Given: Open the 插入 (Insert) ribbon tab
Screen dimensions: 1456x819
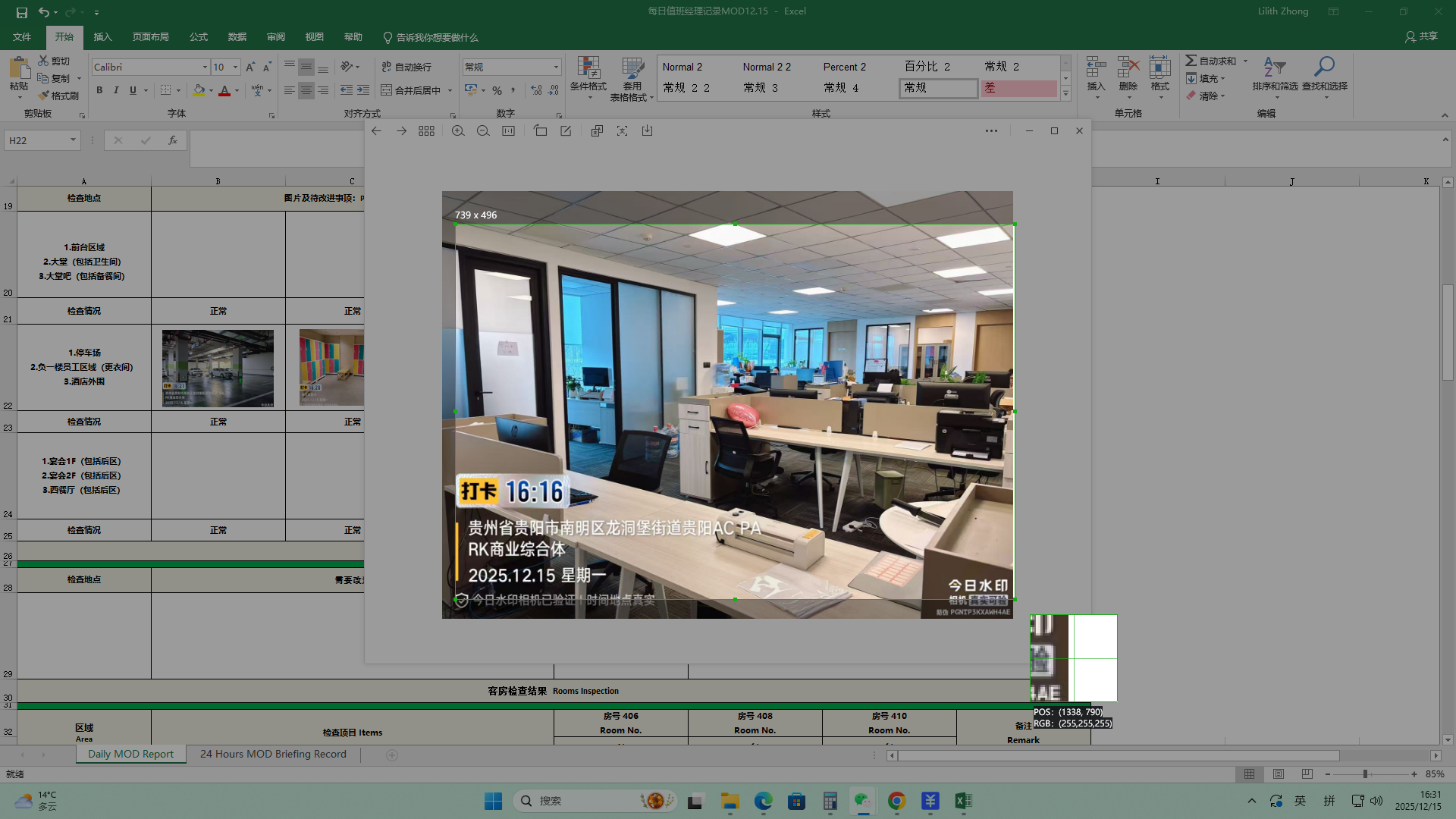Looking at the screenshot, I should pos(102,37).
